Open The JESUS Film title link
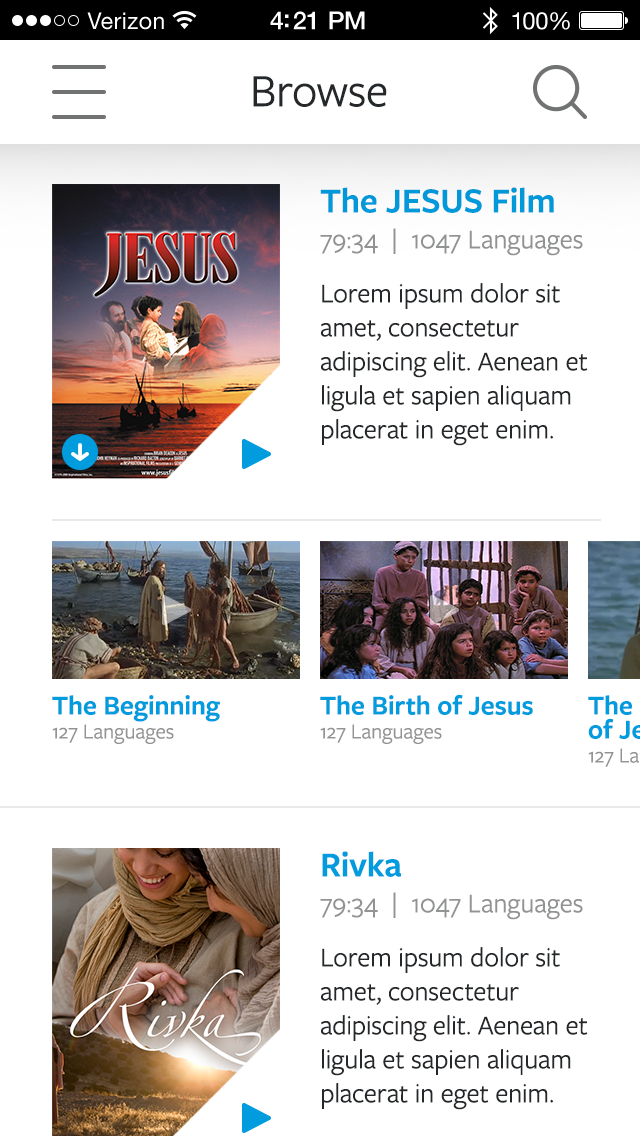The height and width of the screenshot is (1136, 640). coord(437,201)
